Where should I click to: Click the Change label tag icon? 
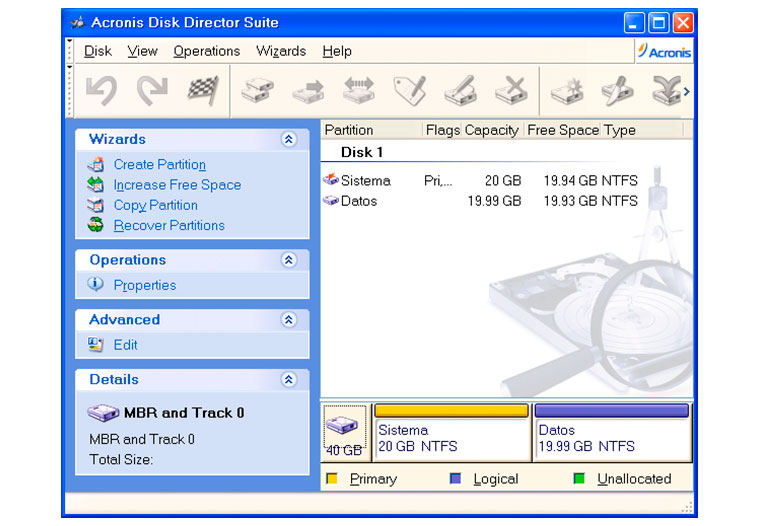pos(410,91)
